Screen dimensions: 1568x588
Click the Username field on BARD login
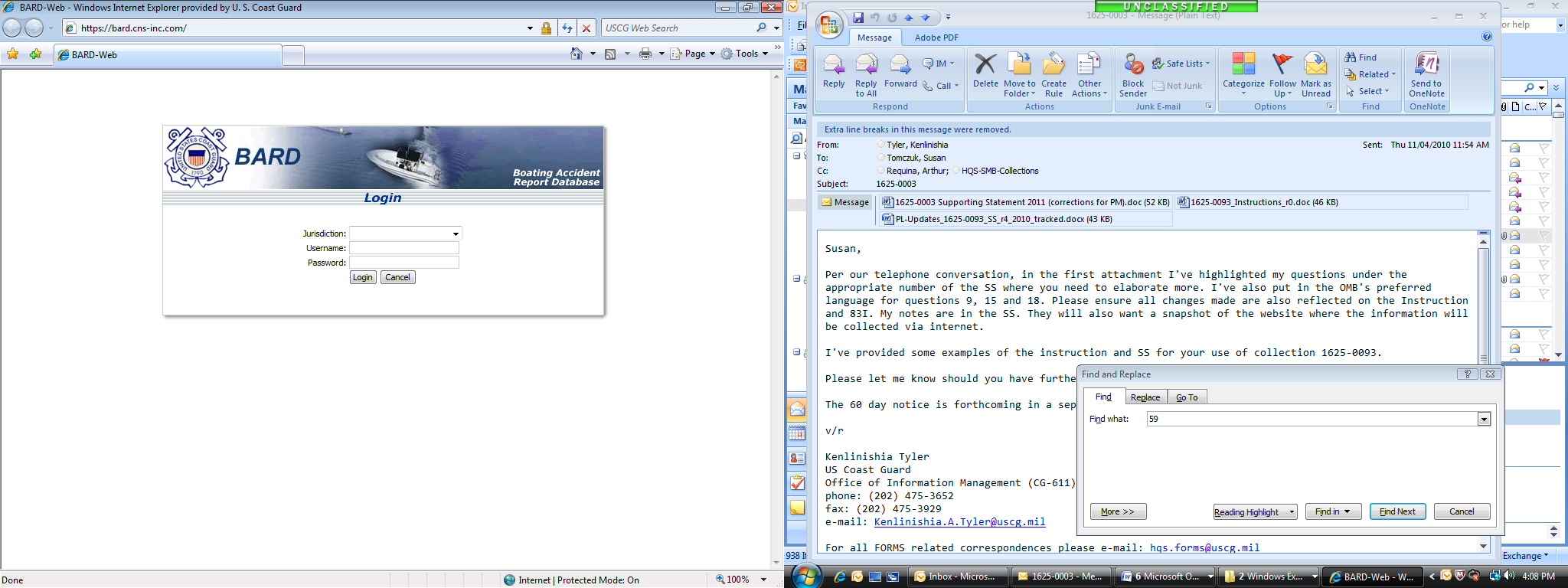[x=404, y=248]
